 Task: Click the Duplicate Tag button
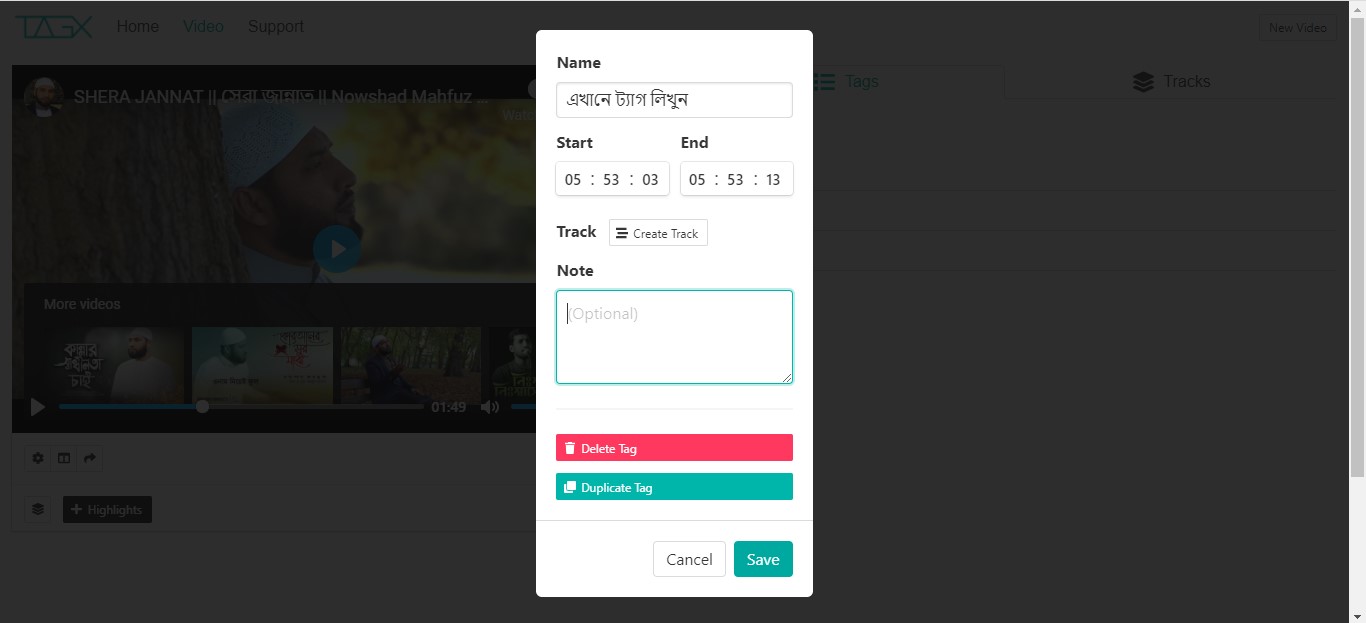pyautogui.click(x=674, y=487)
